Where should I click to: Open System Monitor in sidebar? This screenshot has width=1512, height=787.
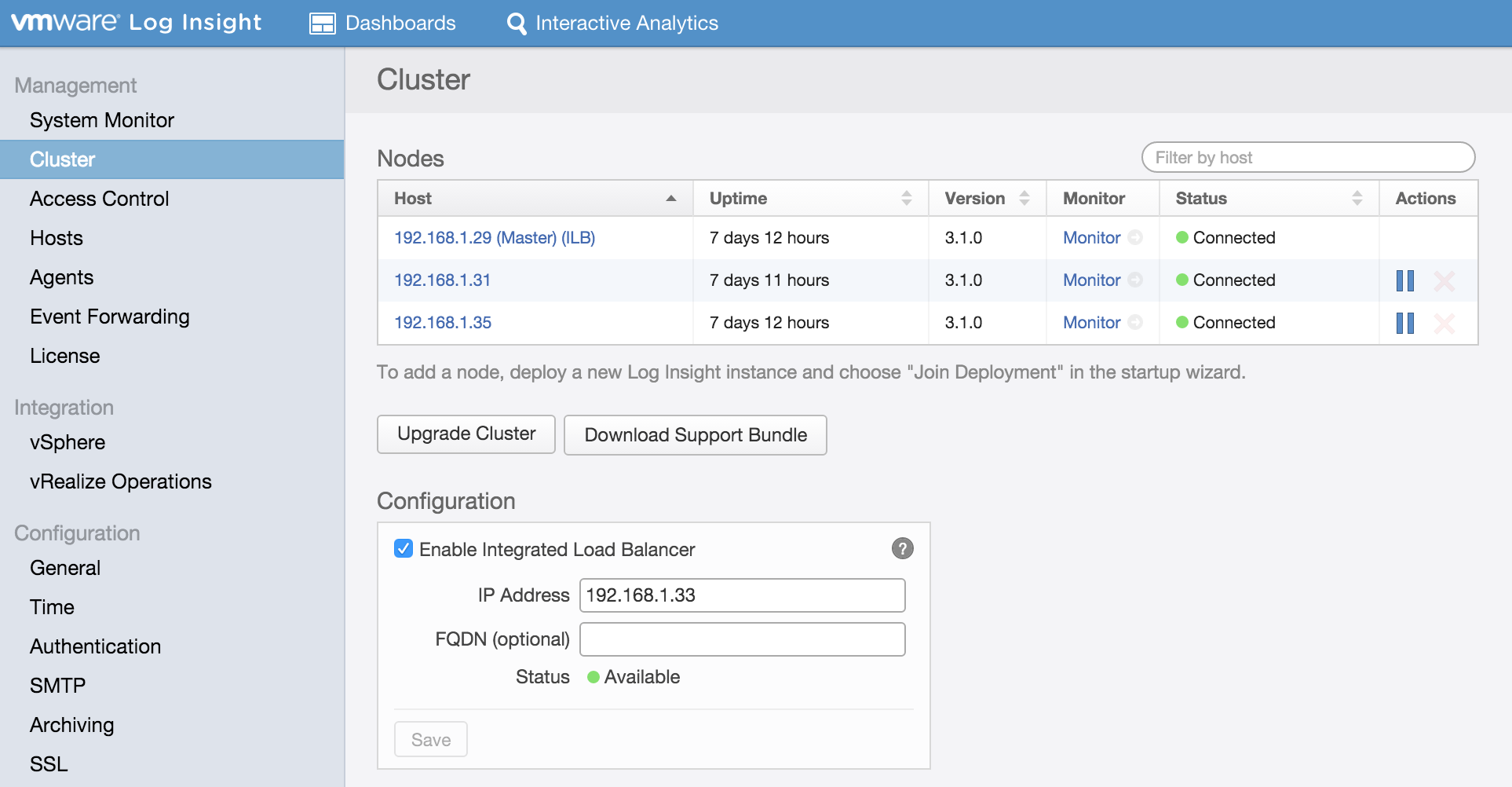coord(102,120)
